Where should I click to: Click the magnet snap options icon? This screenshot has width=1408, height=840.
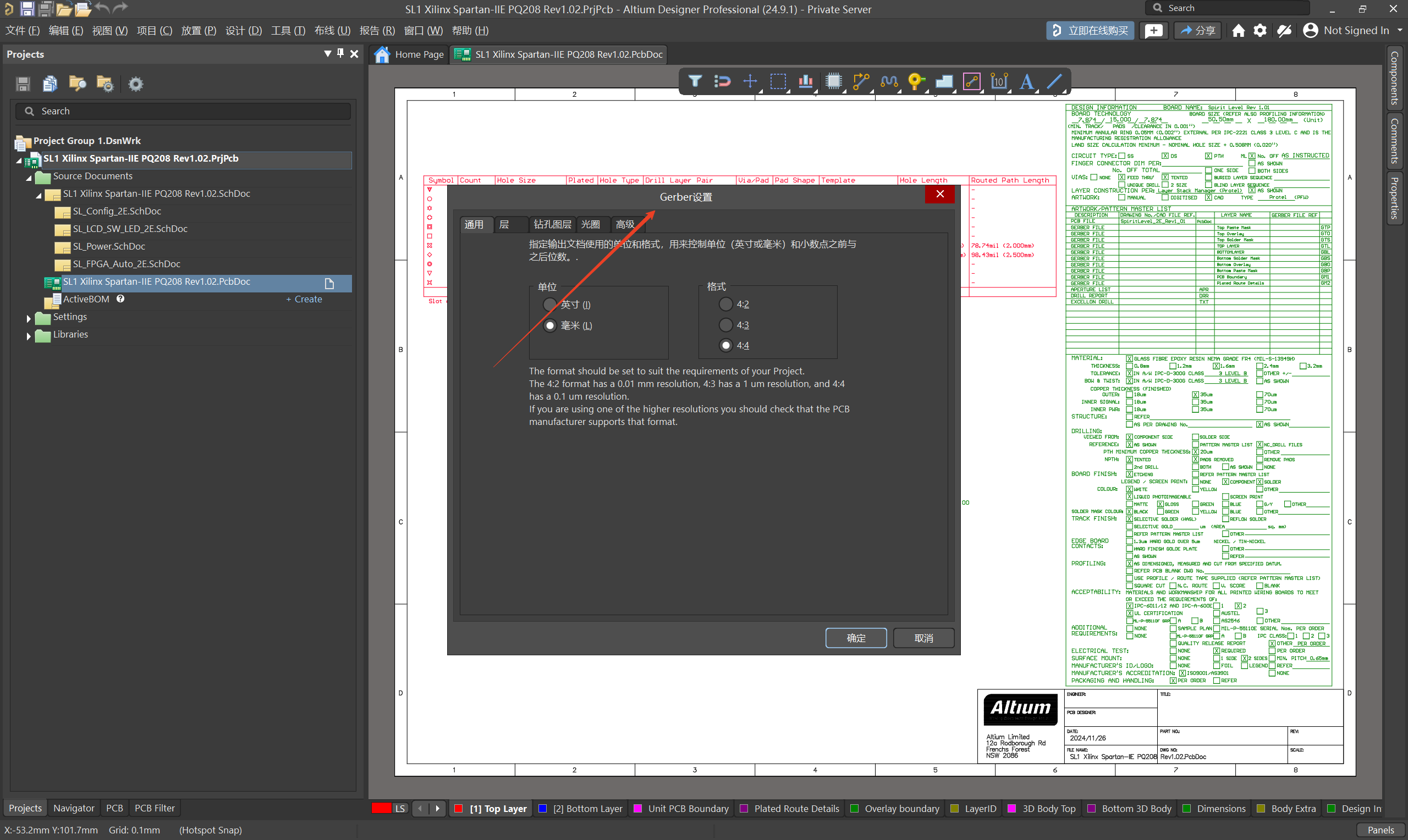point(722,81)
